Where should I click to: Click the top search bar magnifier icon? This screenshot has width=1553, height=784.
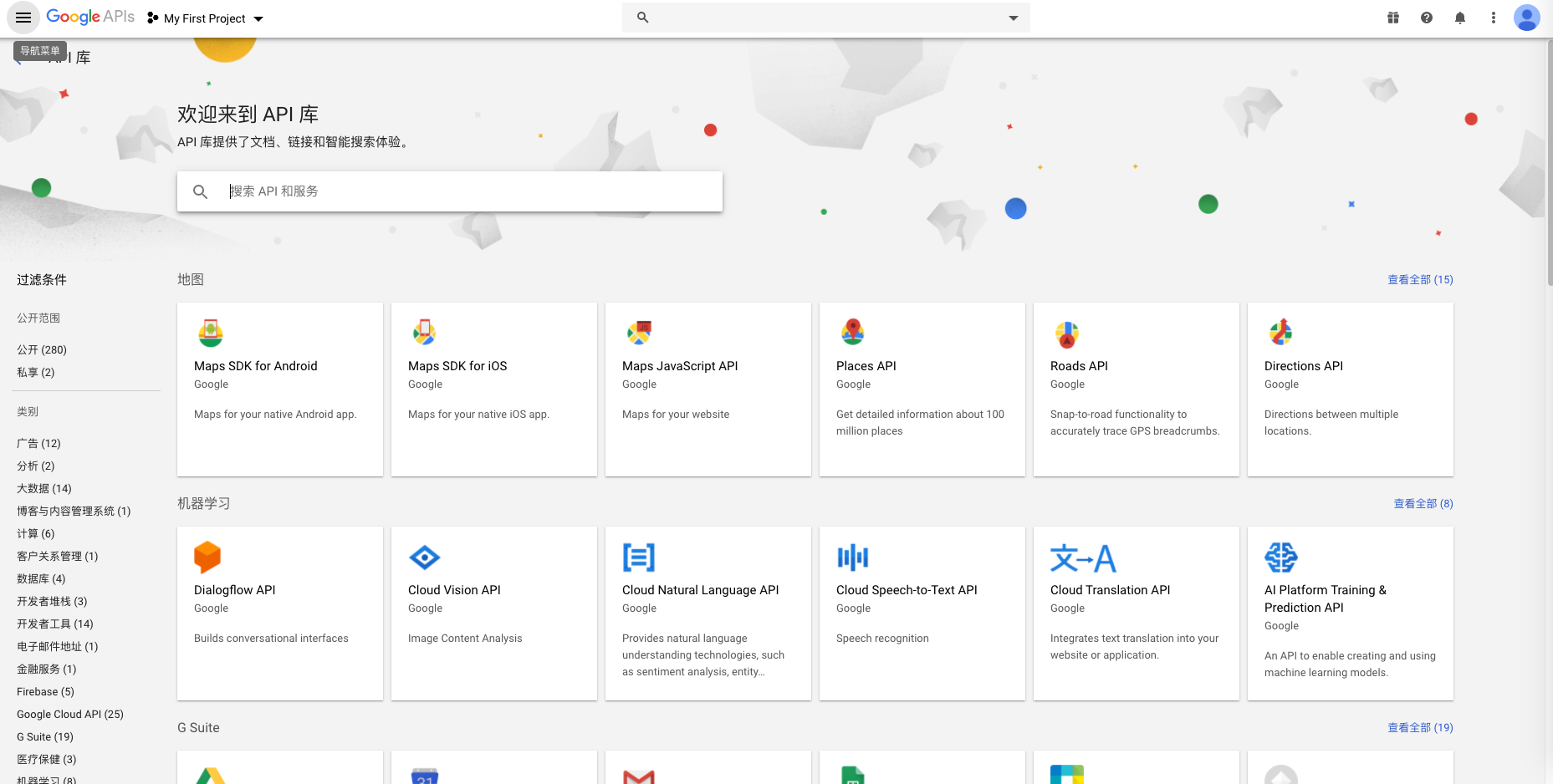pyautogui.click(x=642, y=17)
